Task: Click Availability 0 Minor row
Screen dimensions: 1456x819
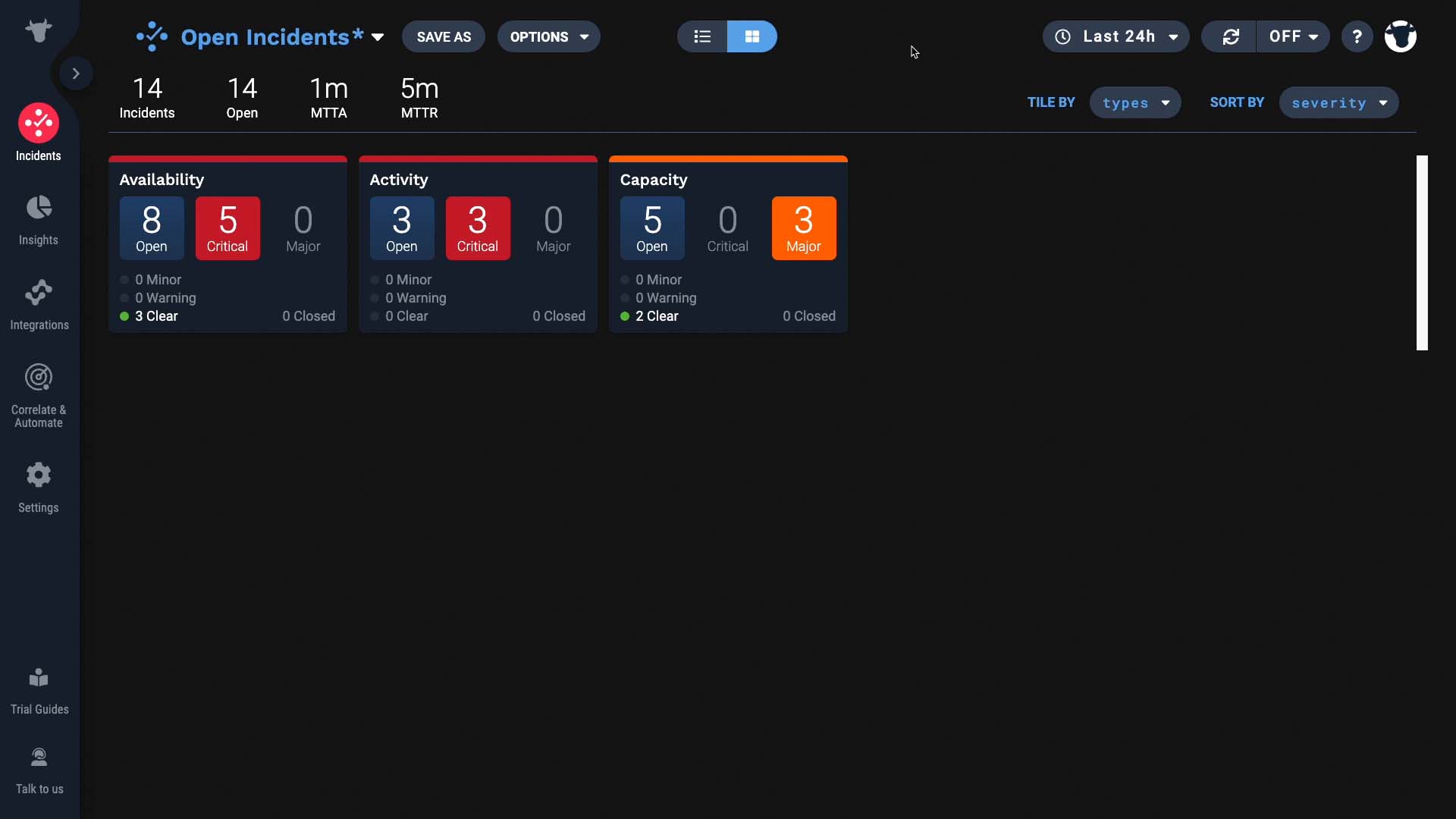Action: click(151, 280)
